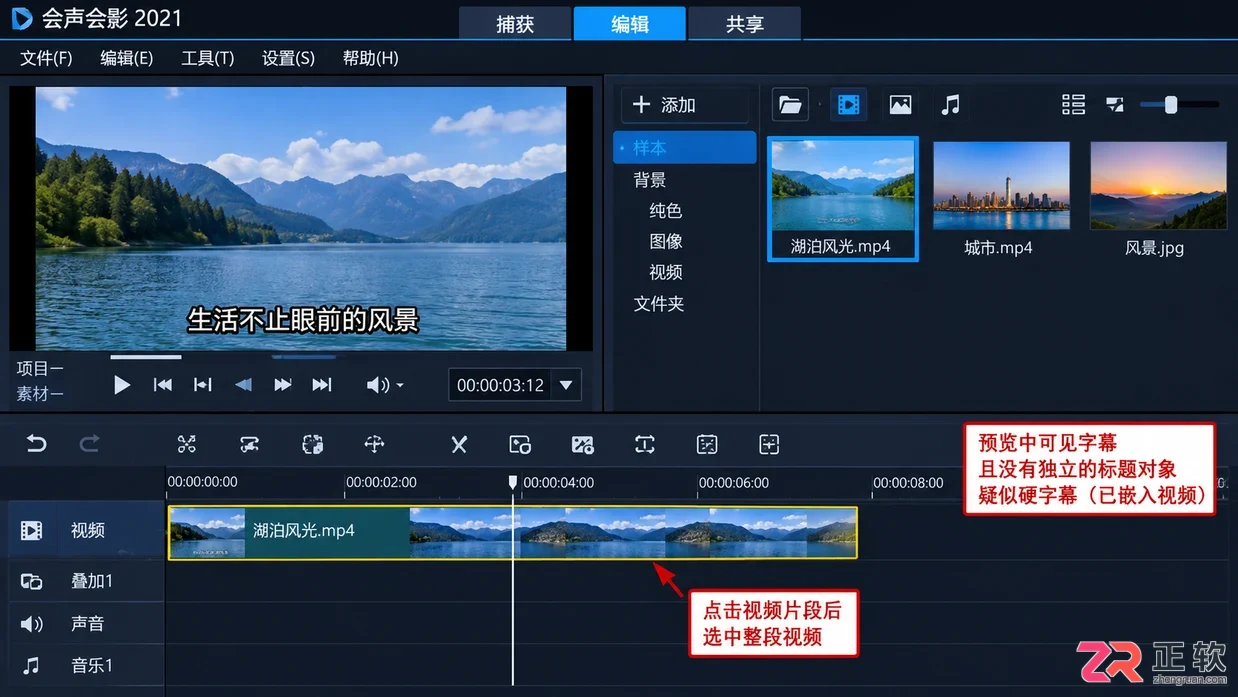The image size is (1238, 697).
Task: Click the bracketed T subtitle icon
Action: pos(645,444)
